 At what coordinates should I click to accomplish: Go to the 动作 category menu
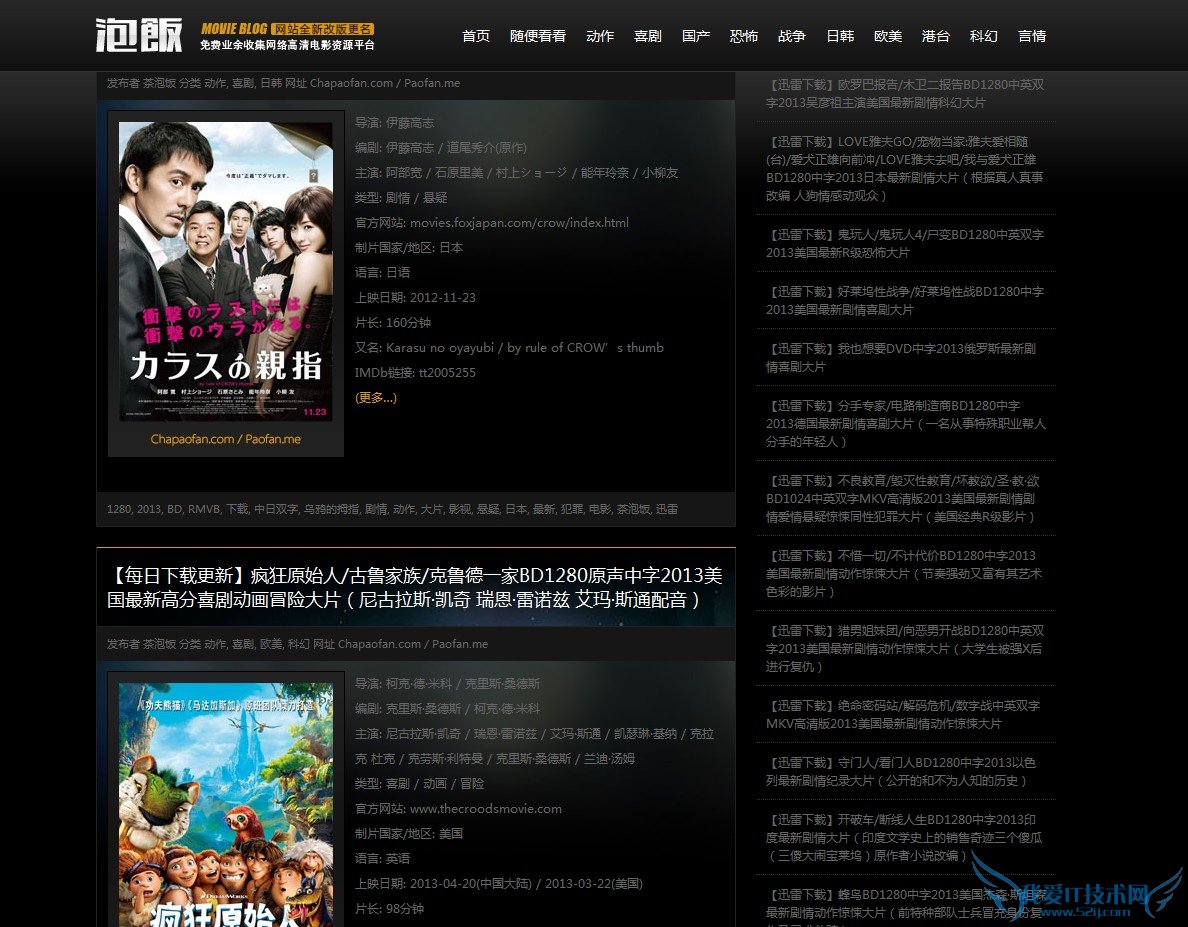point(600,36)
